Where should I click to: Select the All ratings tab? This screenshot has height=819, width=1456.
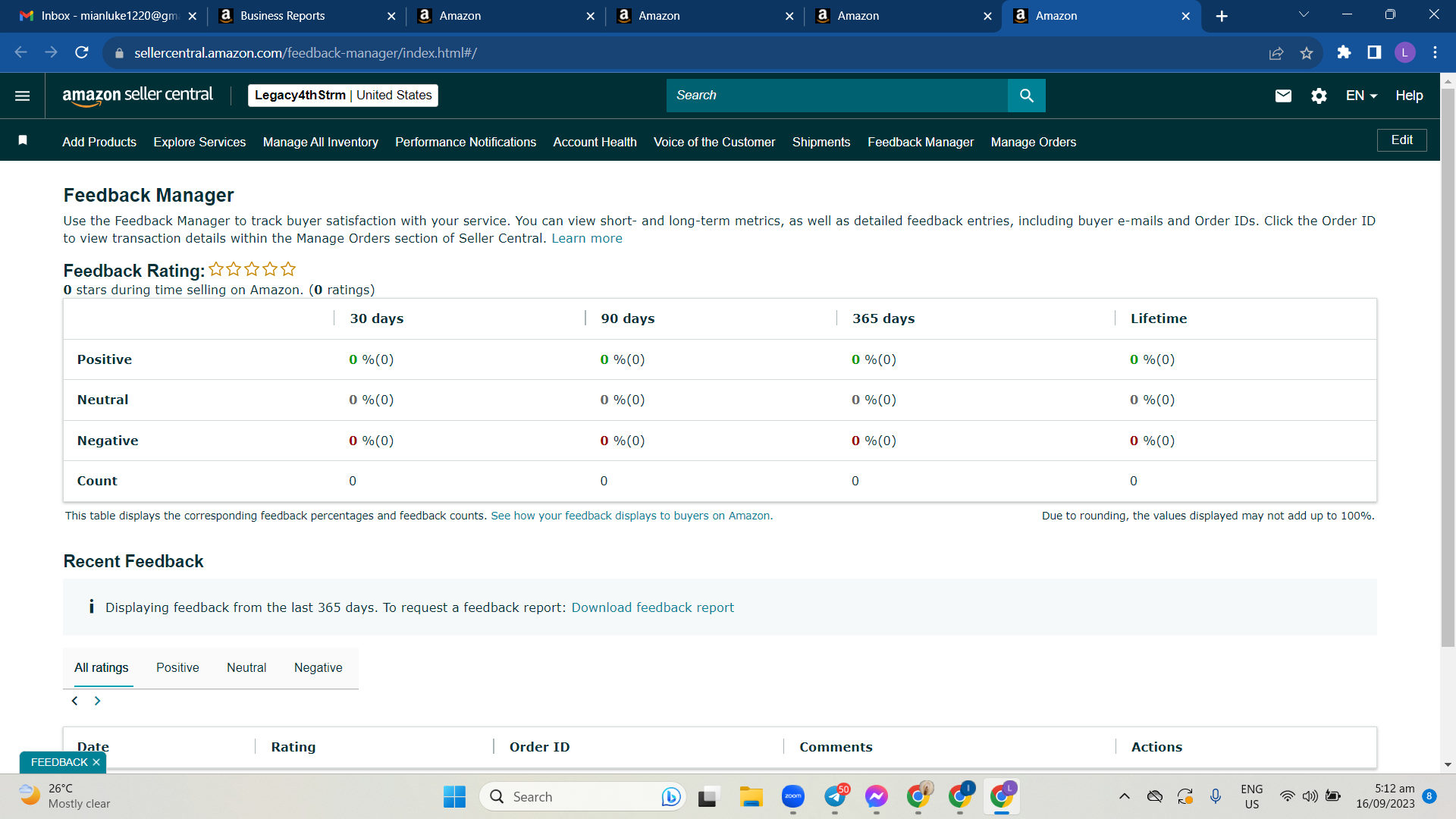[102, 667]
